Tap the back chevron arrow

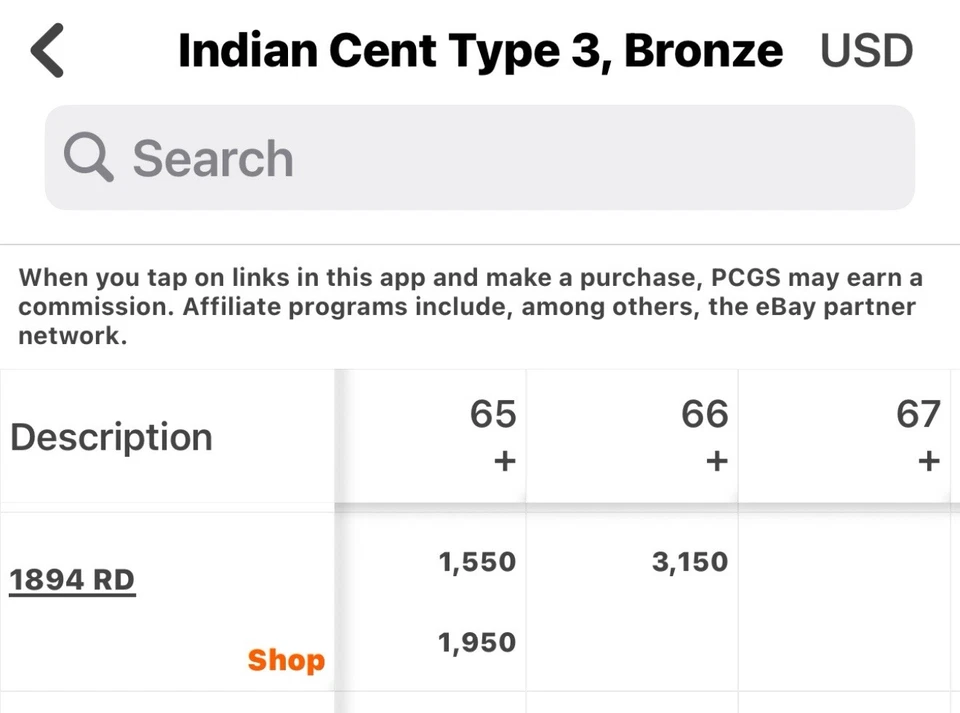(x=48, y=52)
